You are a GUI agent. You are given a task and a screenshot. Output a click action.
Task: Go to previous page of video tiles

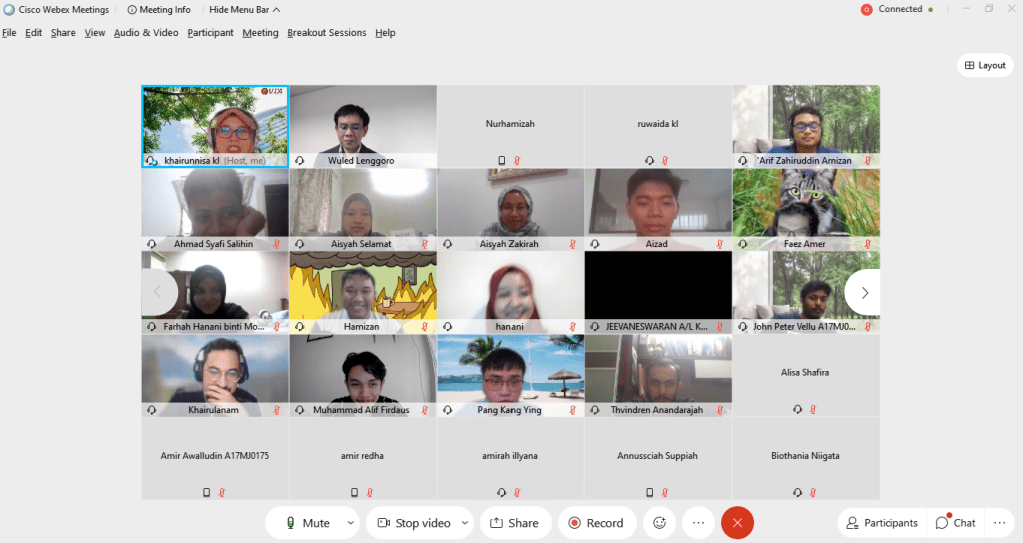[x=157, y=293]
